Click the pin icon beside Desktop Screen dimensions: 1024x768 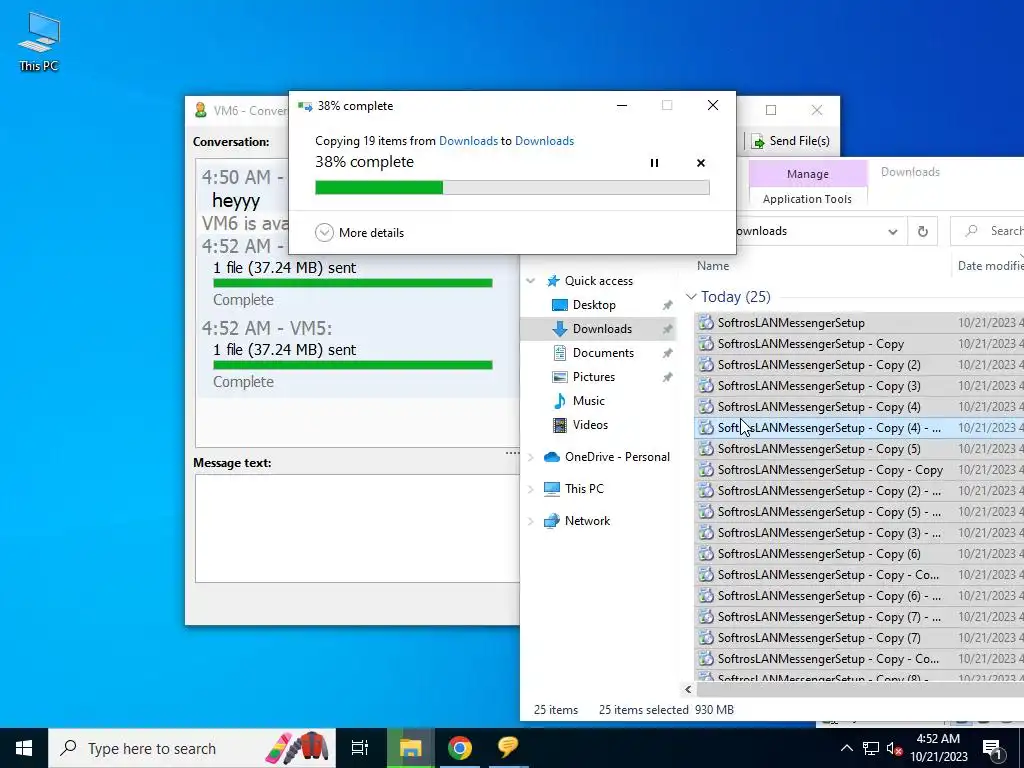click(667, 305)
